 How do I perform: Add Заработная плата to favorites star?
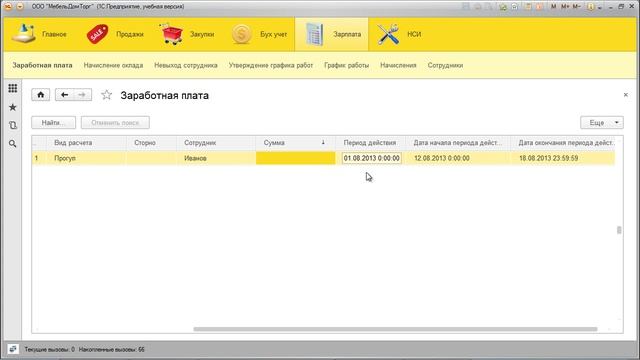point(107,95)
